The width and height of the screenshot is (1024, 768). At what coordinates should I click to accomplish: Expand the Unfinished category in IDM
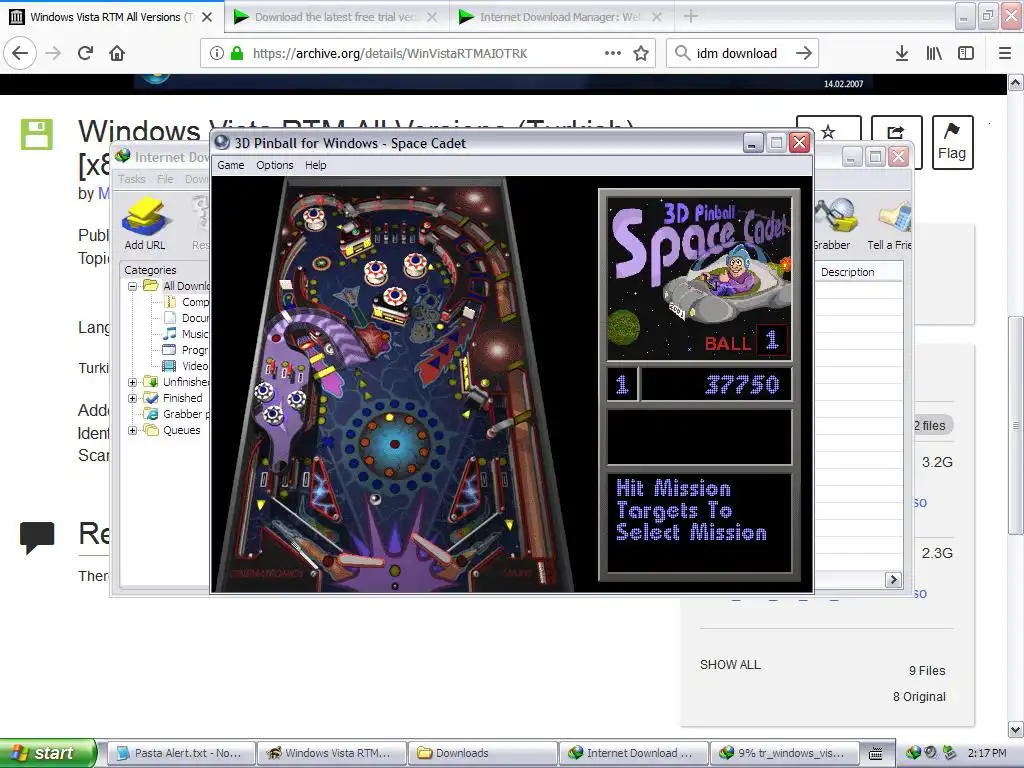[x=133, y=382]
